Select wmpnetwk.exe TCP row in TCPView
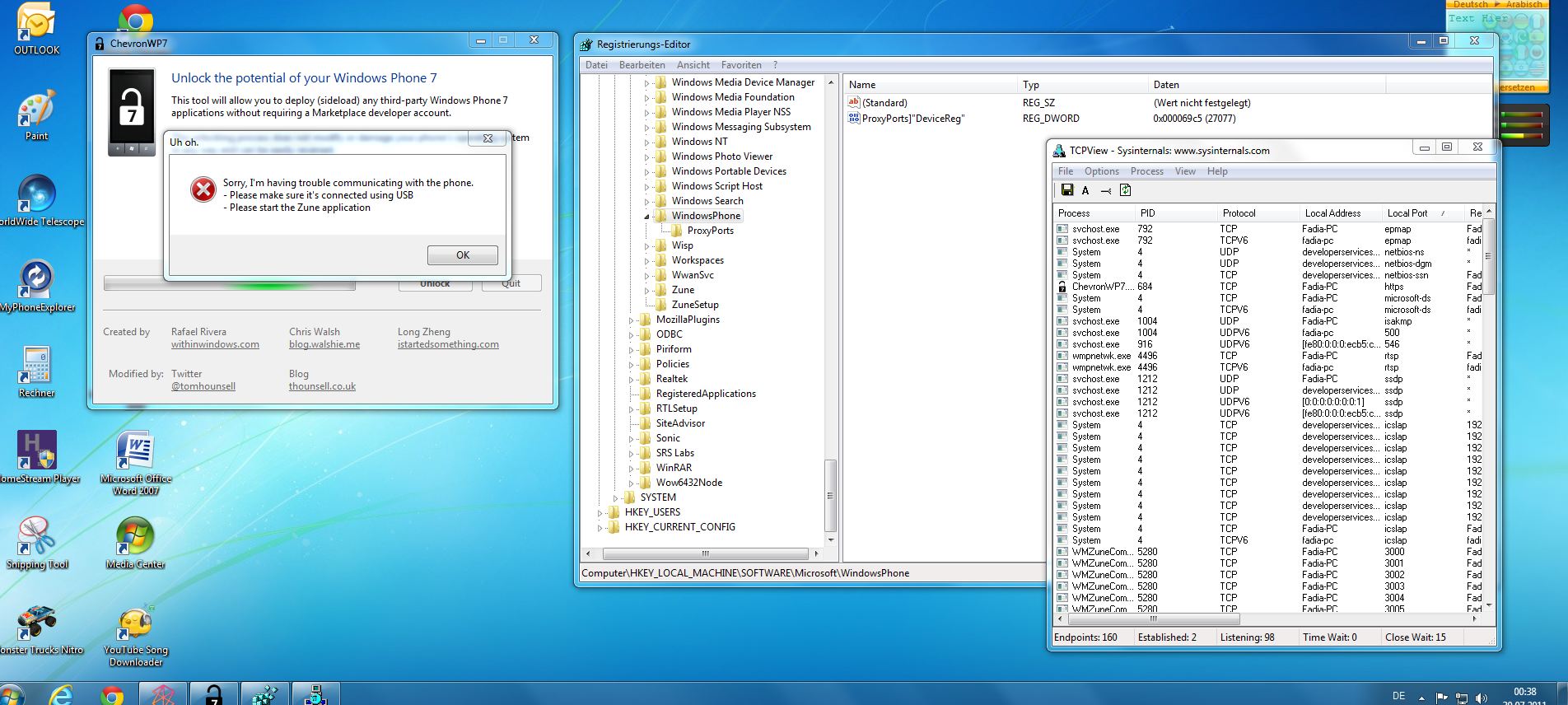 (x=1269, y=356)
